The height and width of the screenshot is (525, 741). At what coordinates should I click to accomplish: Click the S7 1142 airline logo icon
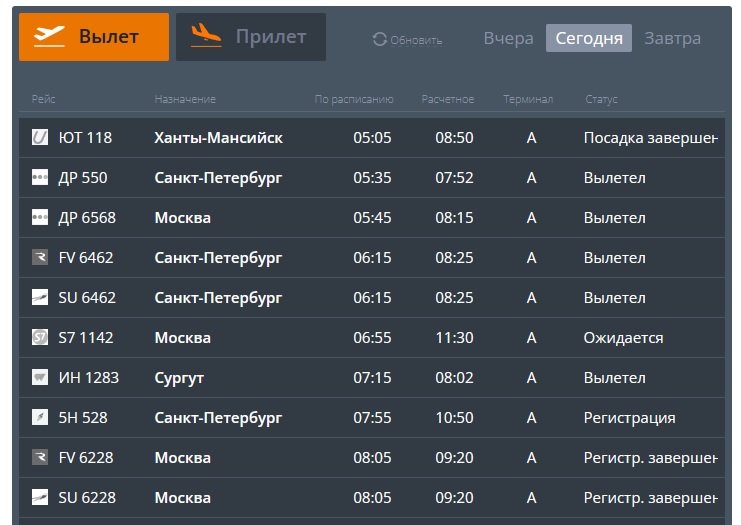click(40, 338)
